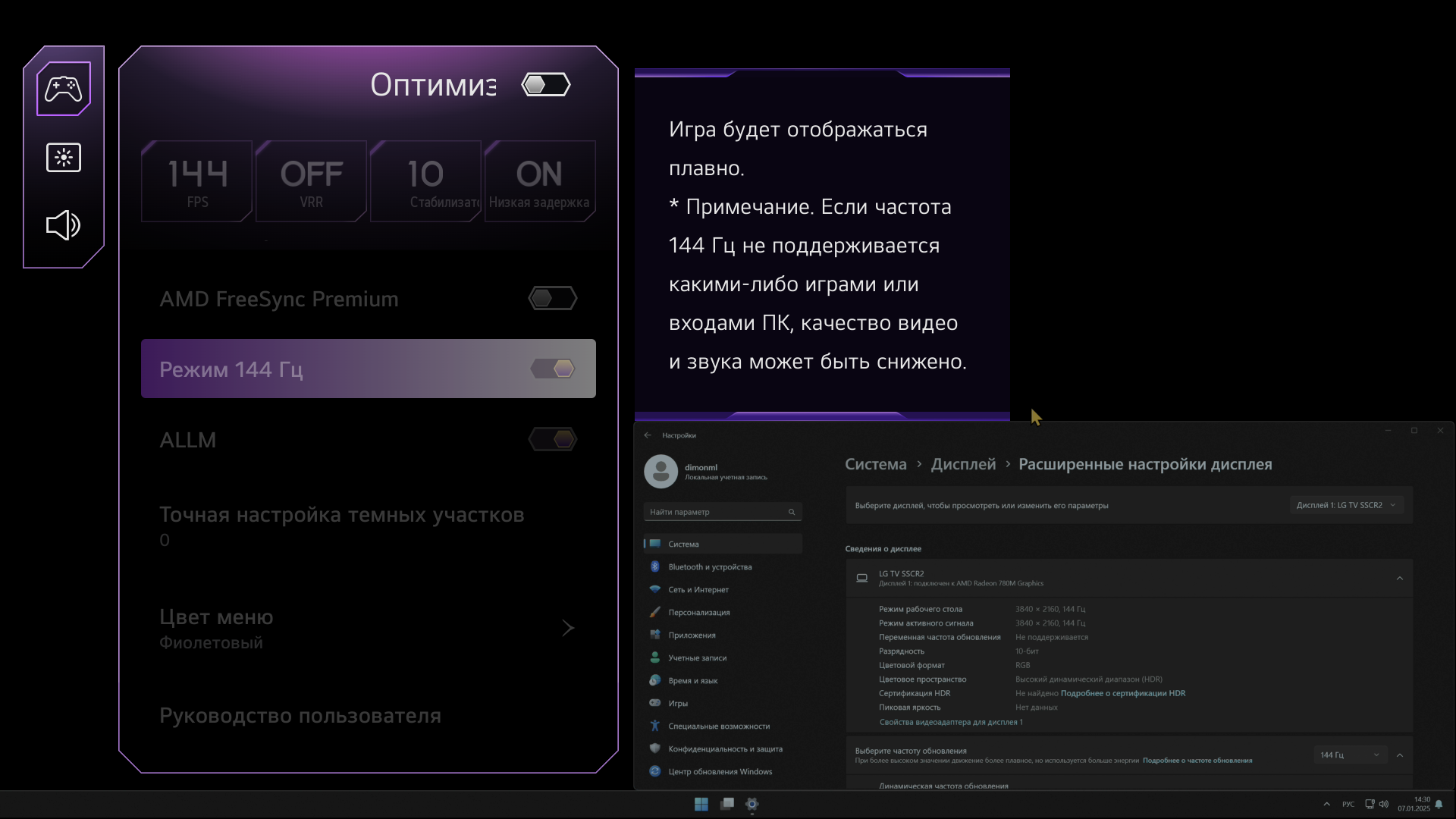Open the Дисплей 1: LG TV SSCR2 dropdown
Image resolution: width=1456 pixels, height=819 pixels.
pyautogui.click(x=1346, y=505)
